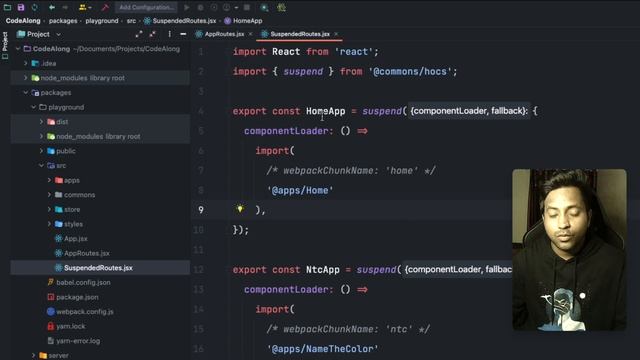Click the Synchronize/reload icon in toolbar

[x=35, y=7]
